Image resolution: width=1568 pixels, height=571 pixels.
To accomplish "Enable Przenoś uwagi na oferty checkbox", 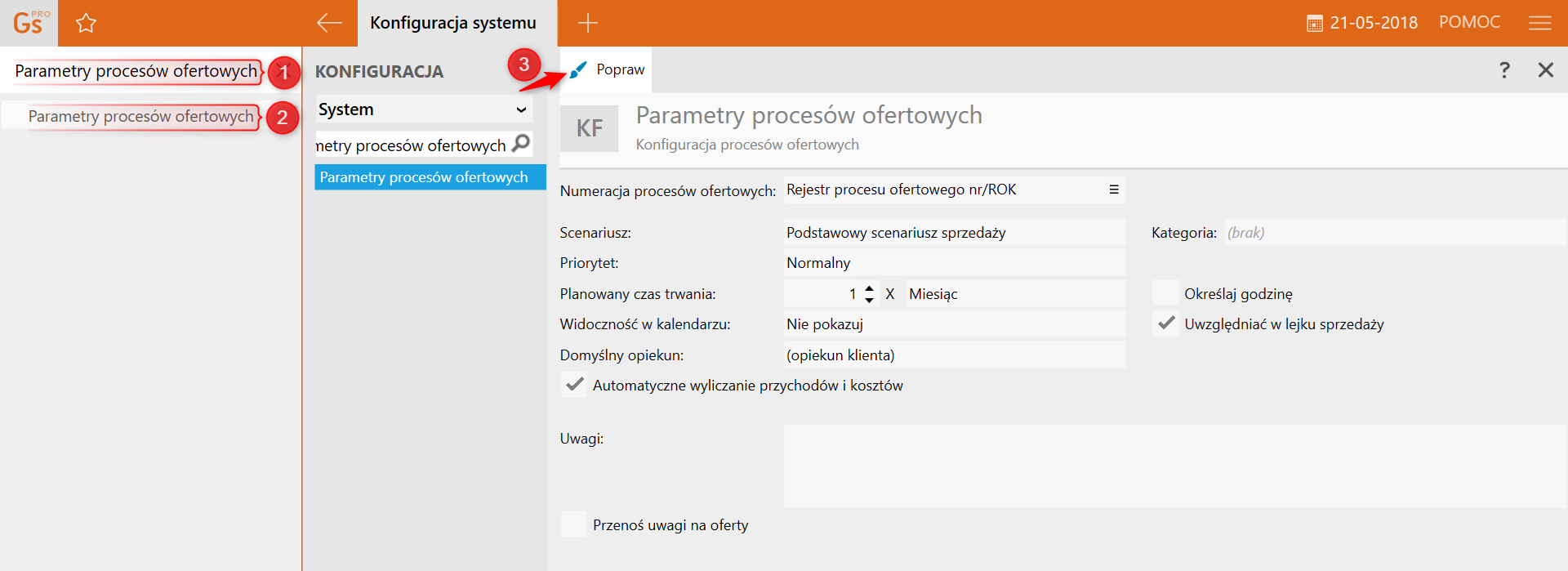I will tap(574, 524).
